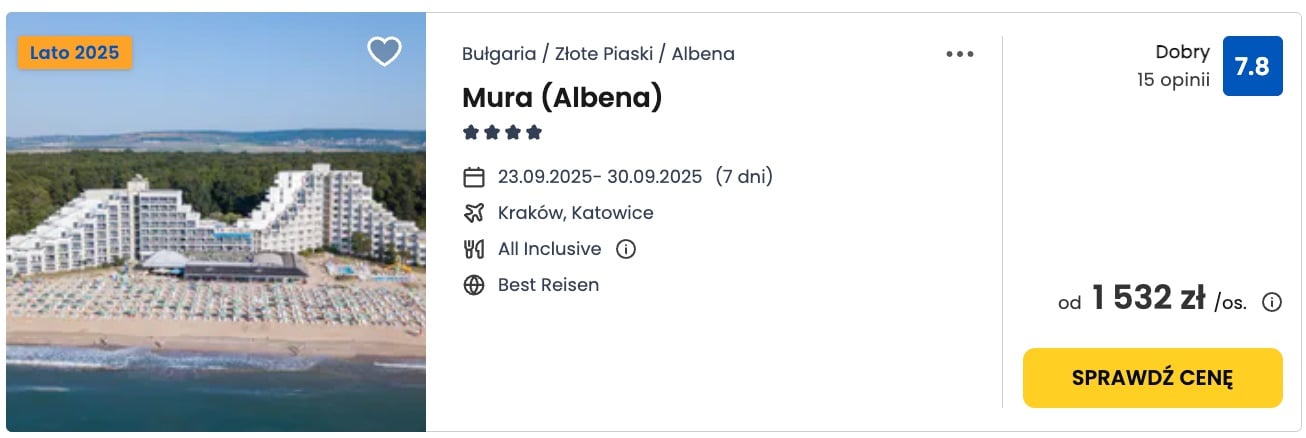Viewport: 1306px width, 438px height.
Task: Click the info icon beside the price
Action: (1272, 302)
